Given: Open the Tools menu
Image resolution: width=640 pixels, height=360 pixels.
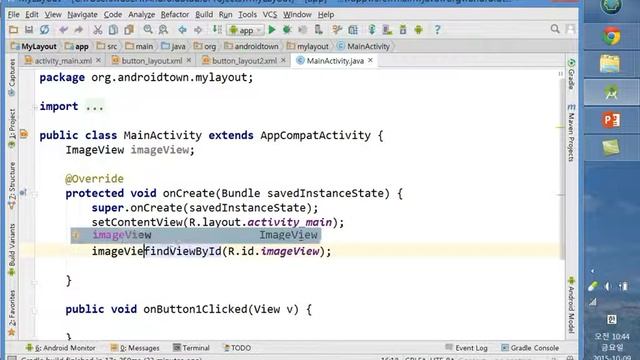Looking at the screenshot, I should click(247, 14).
